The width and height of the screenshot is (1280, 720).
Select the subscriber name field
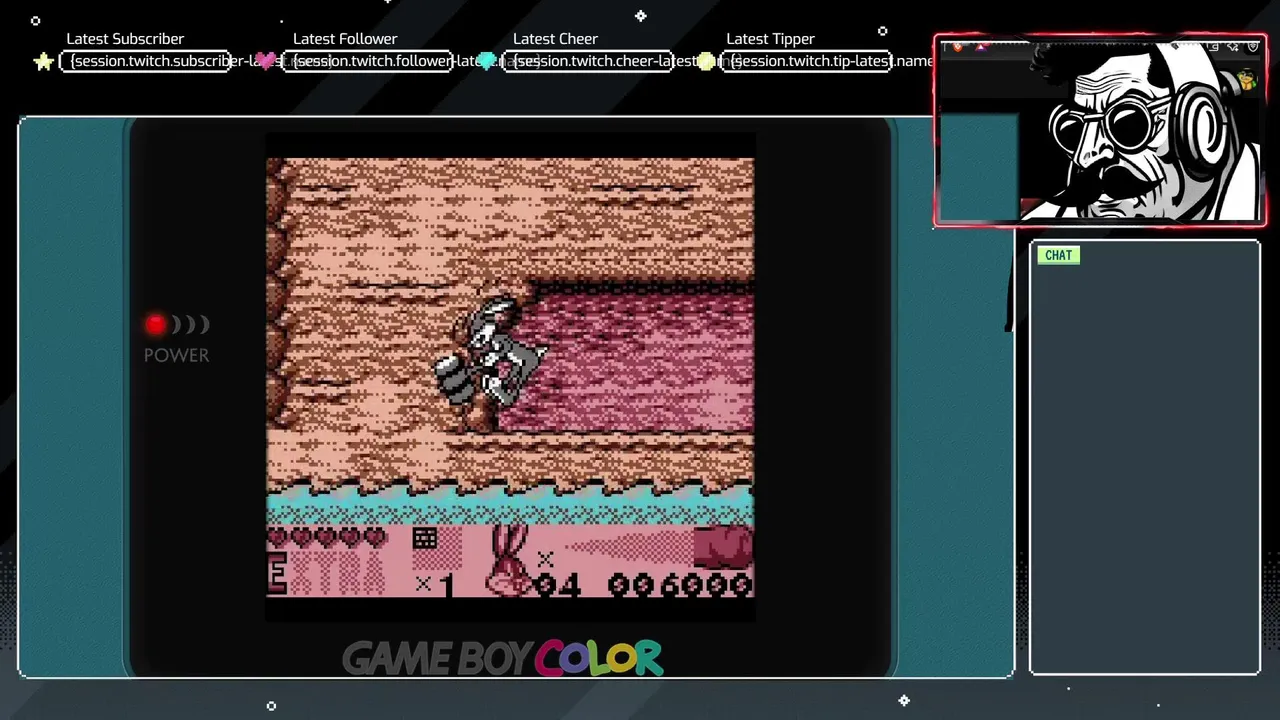[x=146, y=61]
